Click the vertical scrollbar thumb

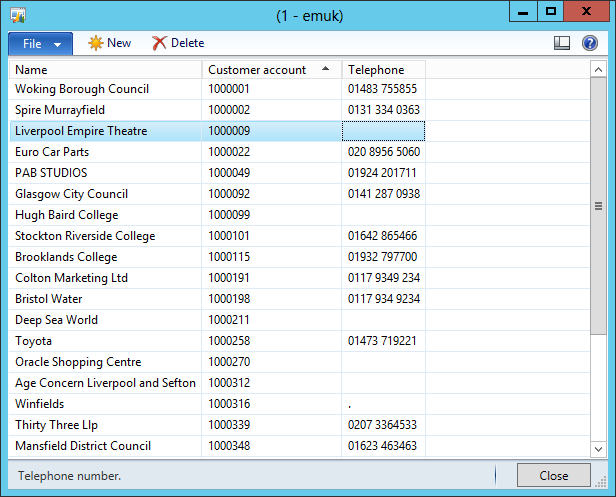tap(598, 206)
